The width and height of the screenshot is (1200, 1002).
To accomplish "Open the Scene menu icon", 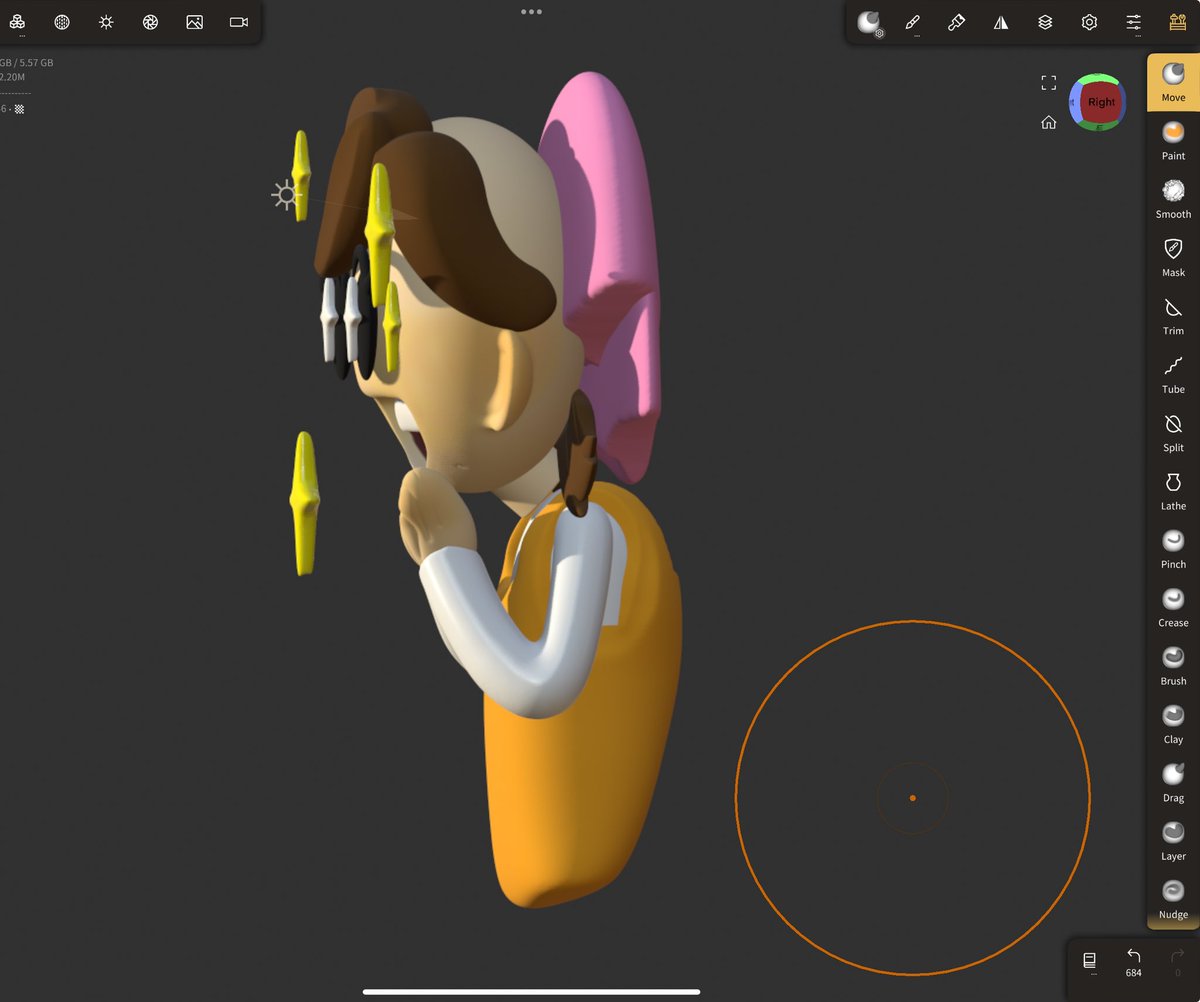I will tap(18, 22).
